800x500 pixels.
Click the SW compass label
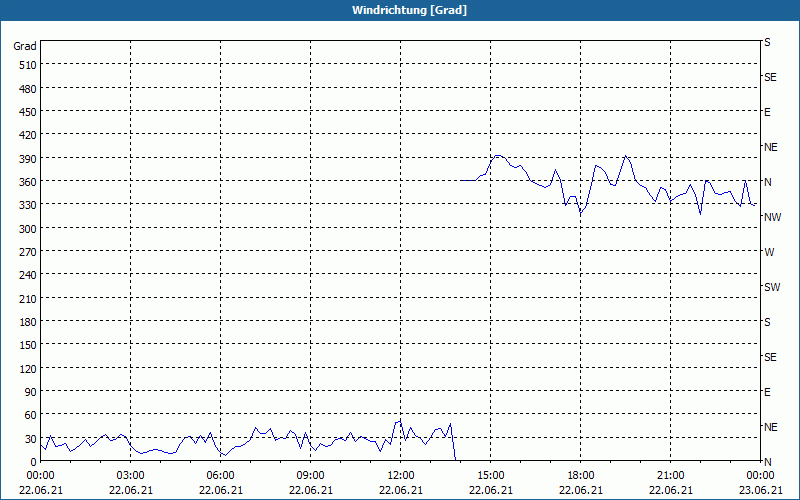click(x=772, y=287)
